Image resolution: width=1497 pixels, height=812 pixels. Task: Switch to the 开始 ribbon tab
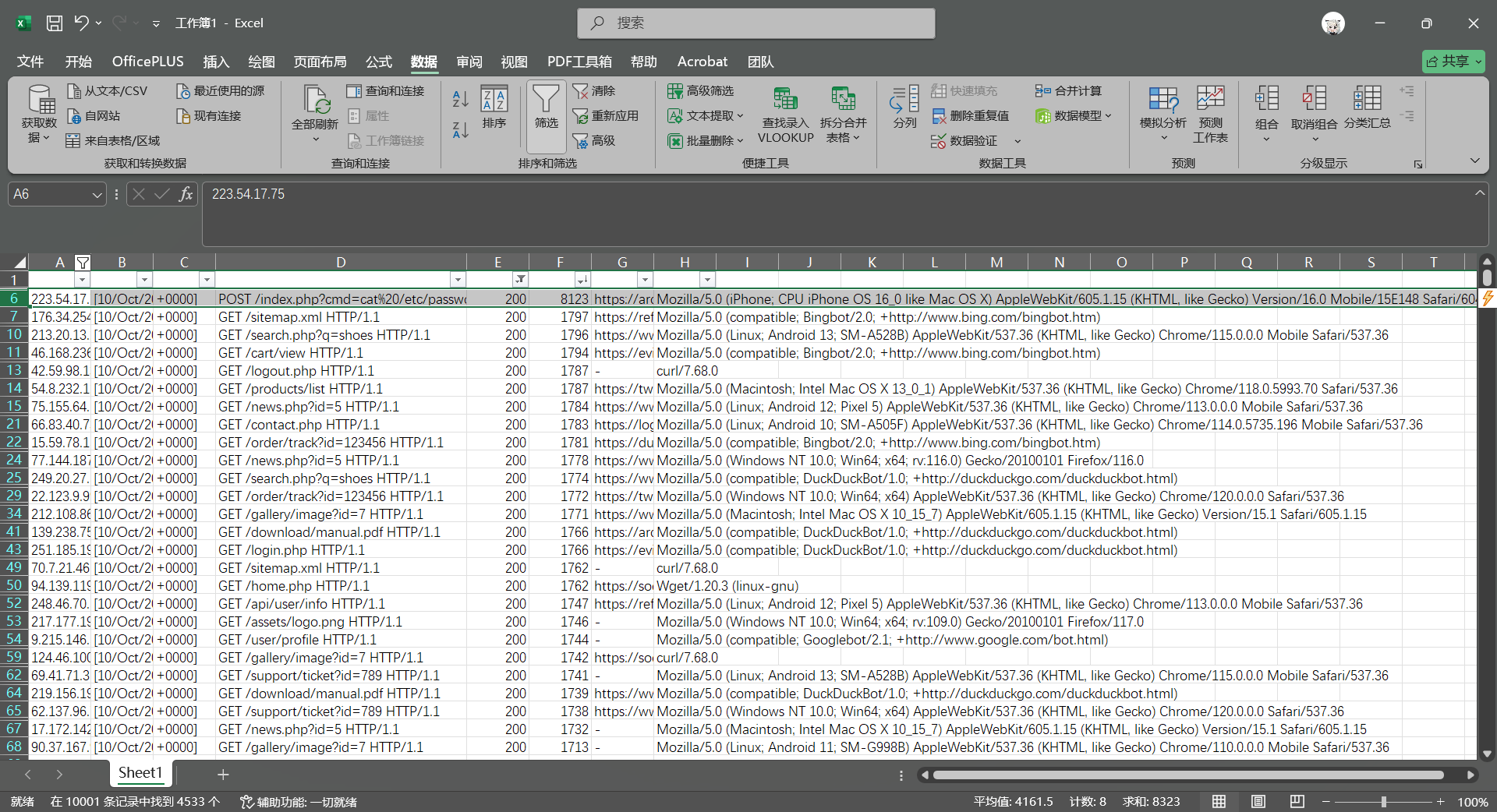tap(78, 62)
